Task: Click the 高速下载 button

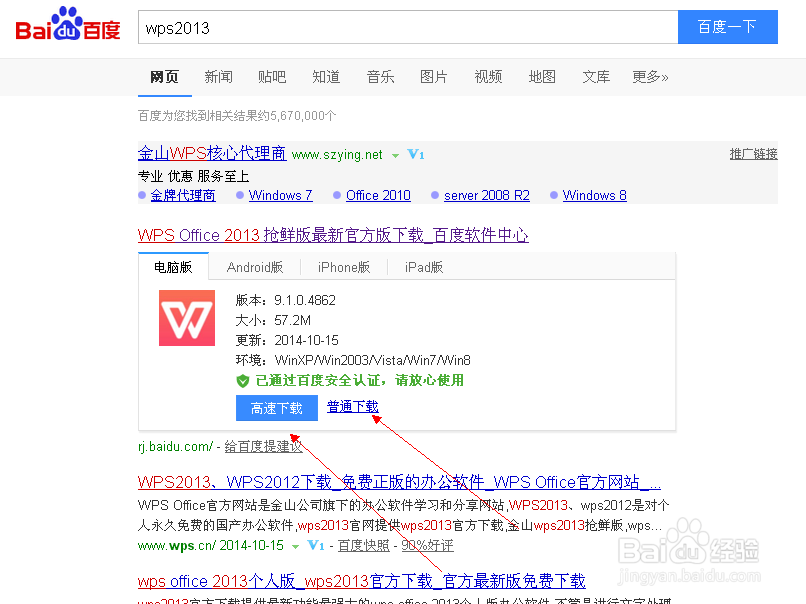Action: click(277, 408)
